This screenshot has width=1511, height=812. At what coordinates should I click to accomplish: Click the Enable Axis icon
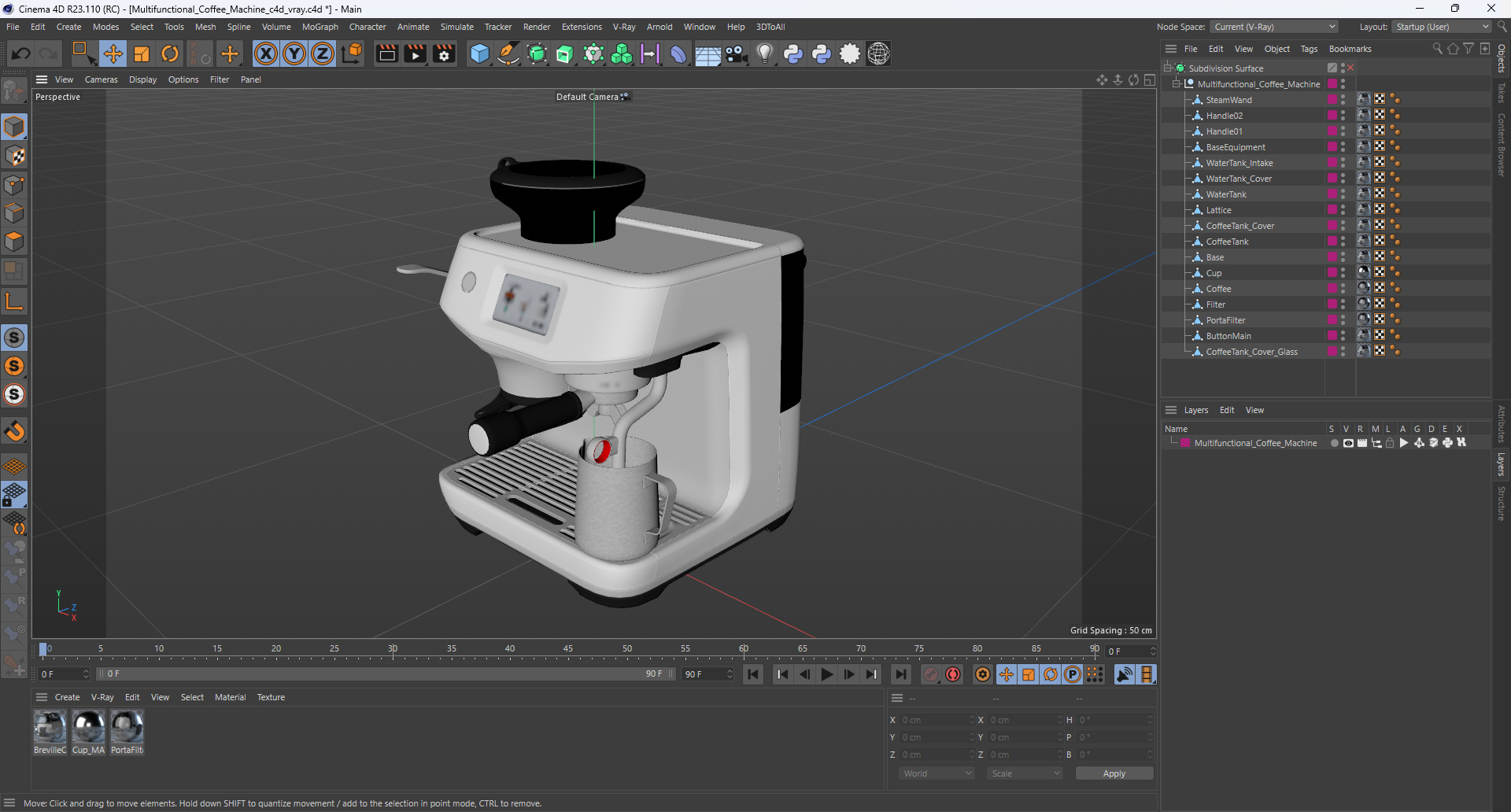coord(14,301)
